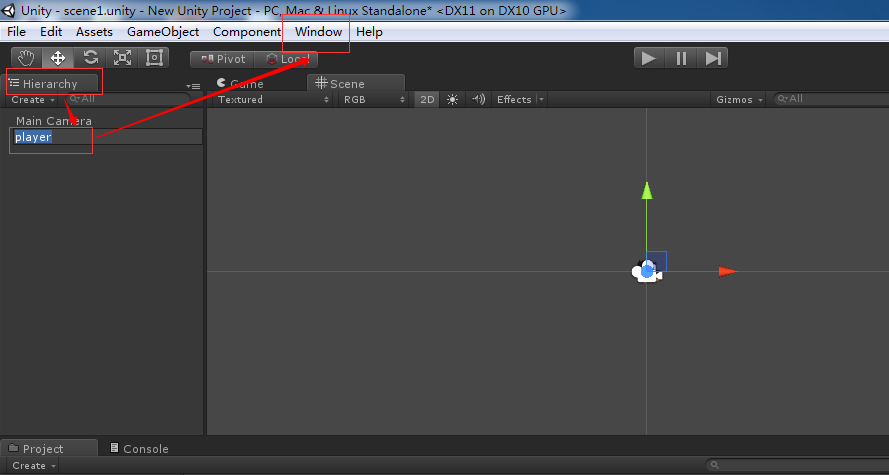The image size is (889, 475).
Task: Toggle scene Effects button
Action: [x=514, y=99]
